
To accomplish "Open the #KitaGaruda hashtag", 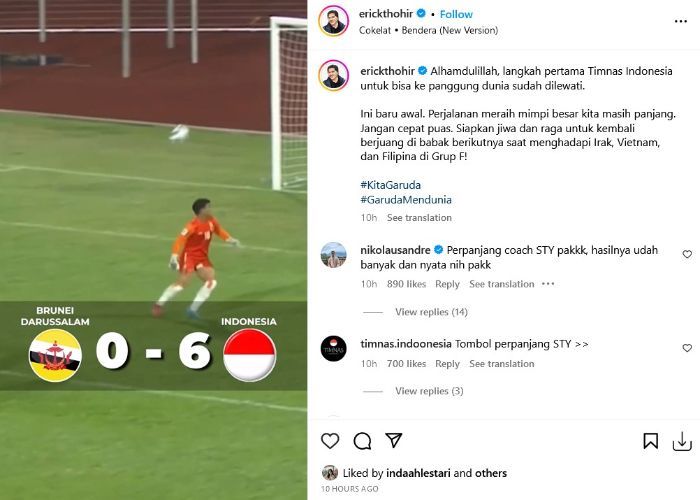I will click(391, 185).
